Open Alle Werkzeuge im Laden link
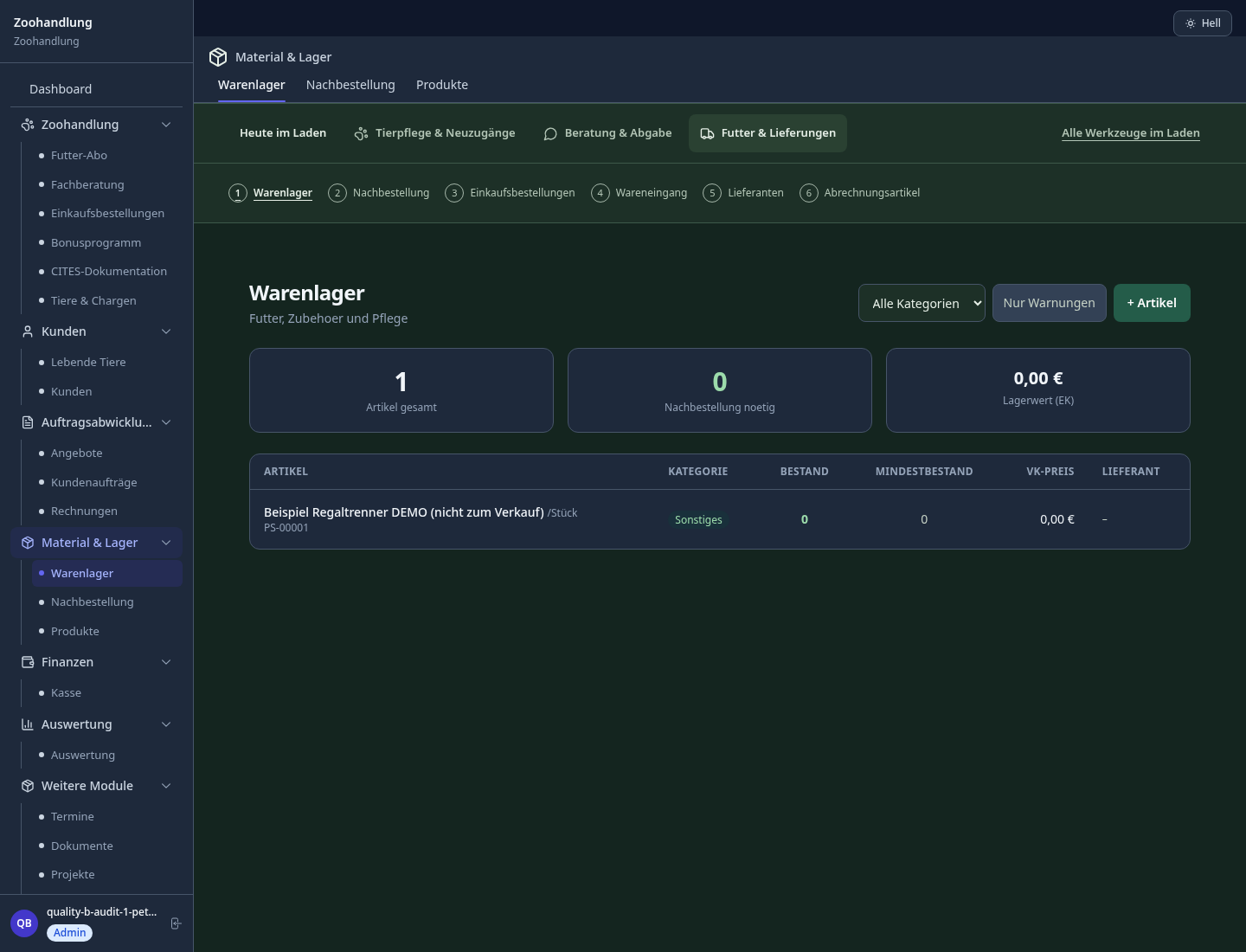The width and height of the screenshot is (1246, 952). point(1131,133)
